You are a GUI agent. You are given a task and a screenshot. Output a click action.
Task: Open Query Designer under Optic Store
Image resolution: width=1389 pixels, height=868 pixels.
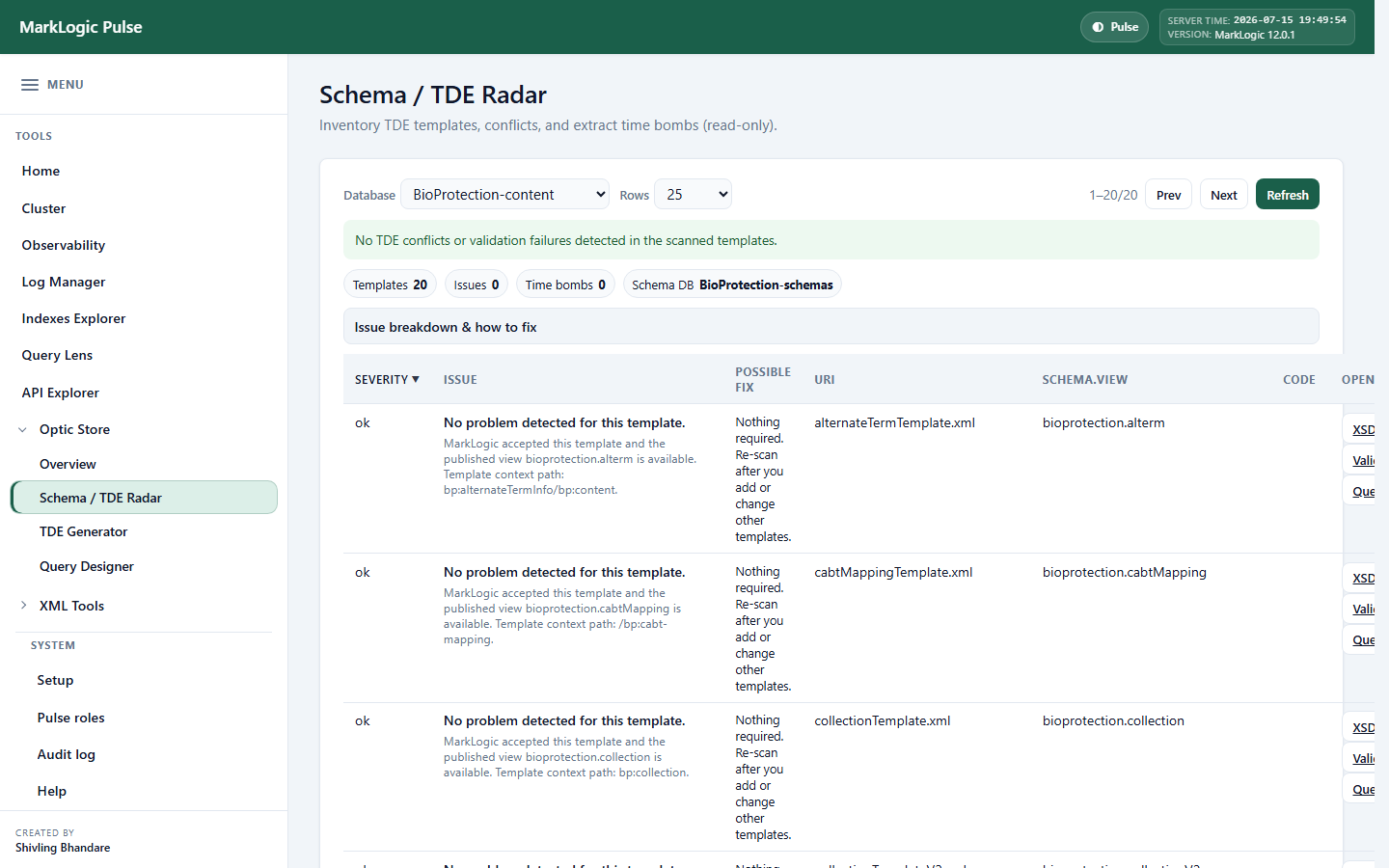coord(86,566)
